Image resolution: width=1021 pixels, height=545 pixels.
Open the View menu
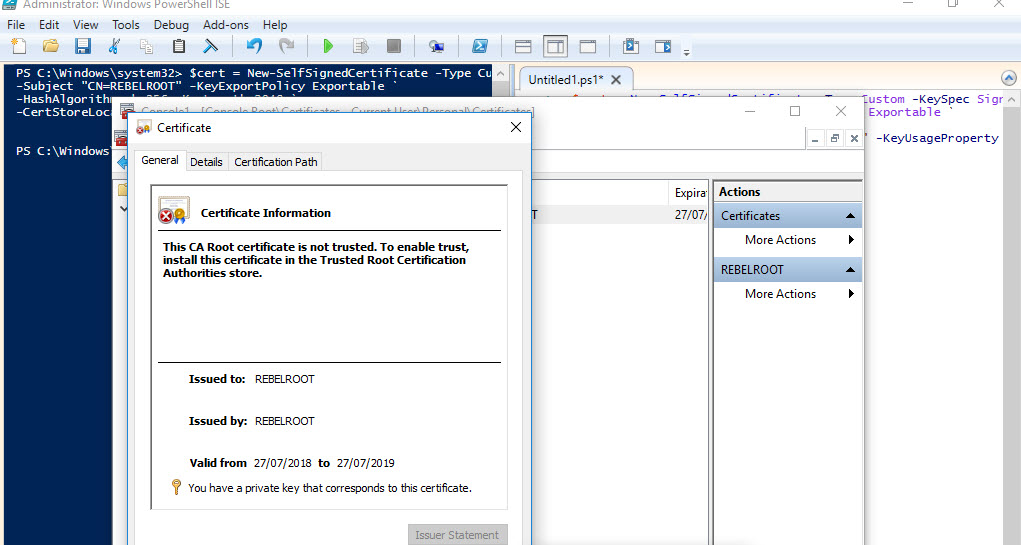(x=85, y=25)
